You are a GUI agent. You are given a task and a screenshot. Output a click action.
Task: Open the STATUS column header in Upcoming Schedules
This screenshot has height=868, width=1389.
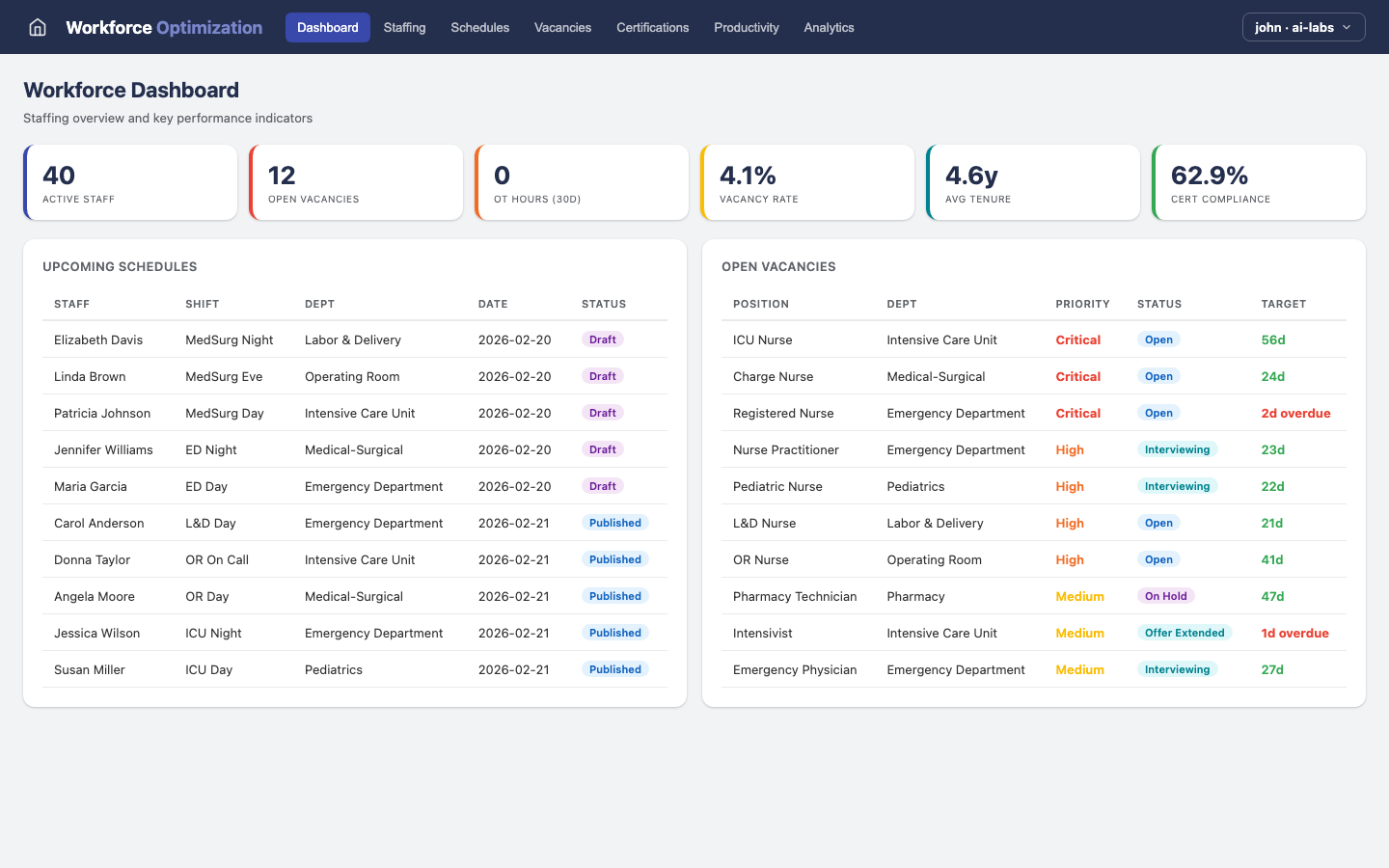point(604,304)
